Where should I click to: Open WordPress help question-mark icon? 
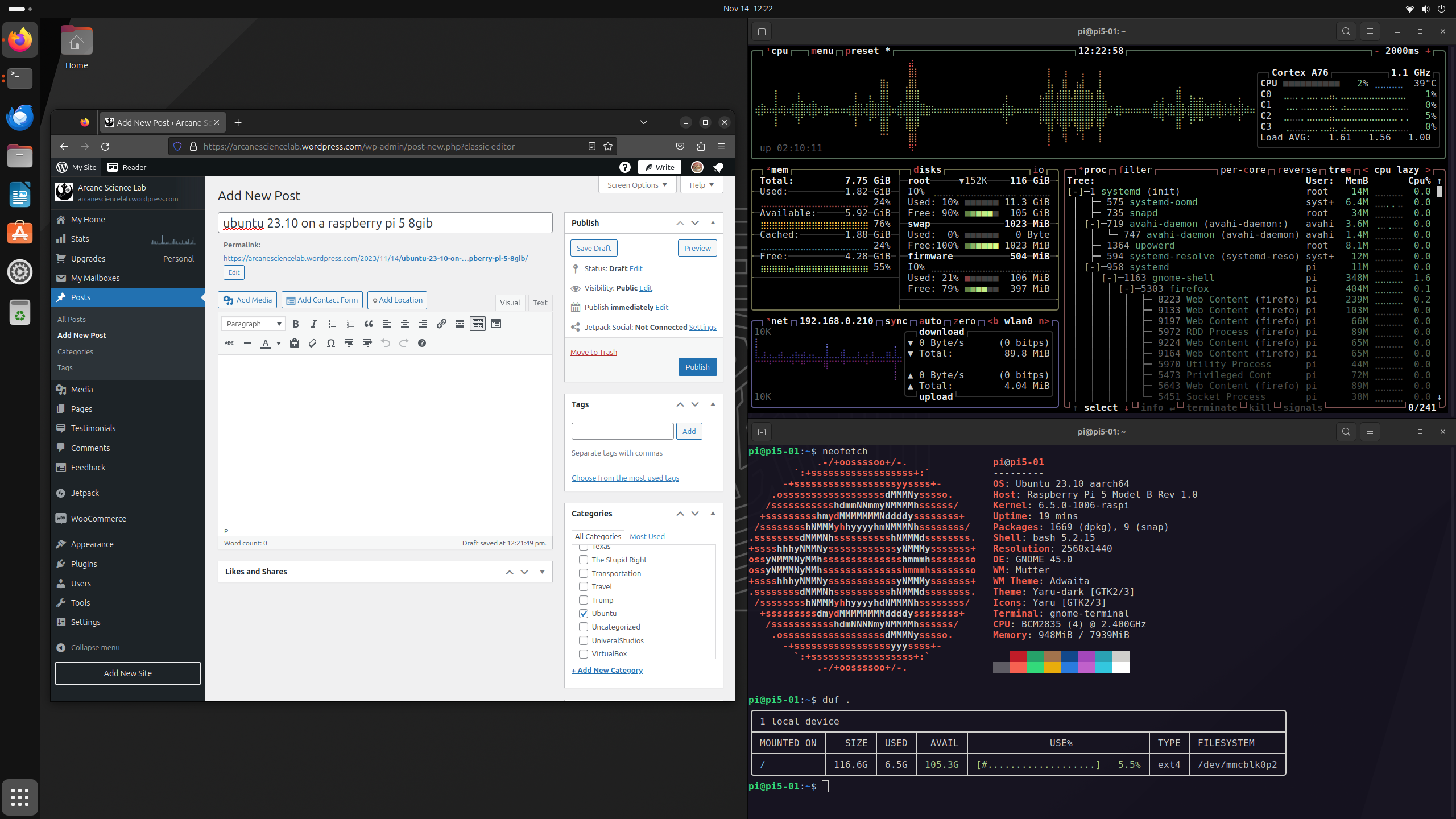click(625, 167)
